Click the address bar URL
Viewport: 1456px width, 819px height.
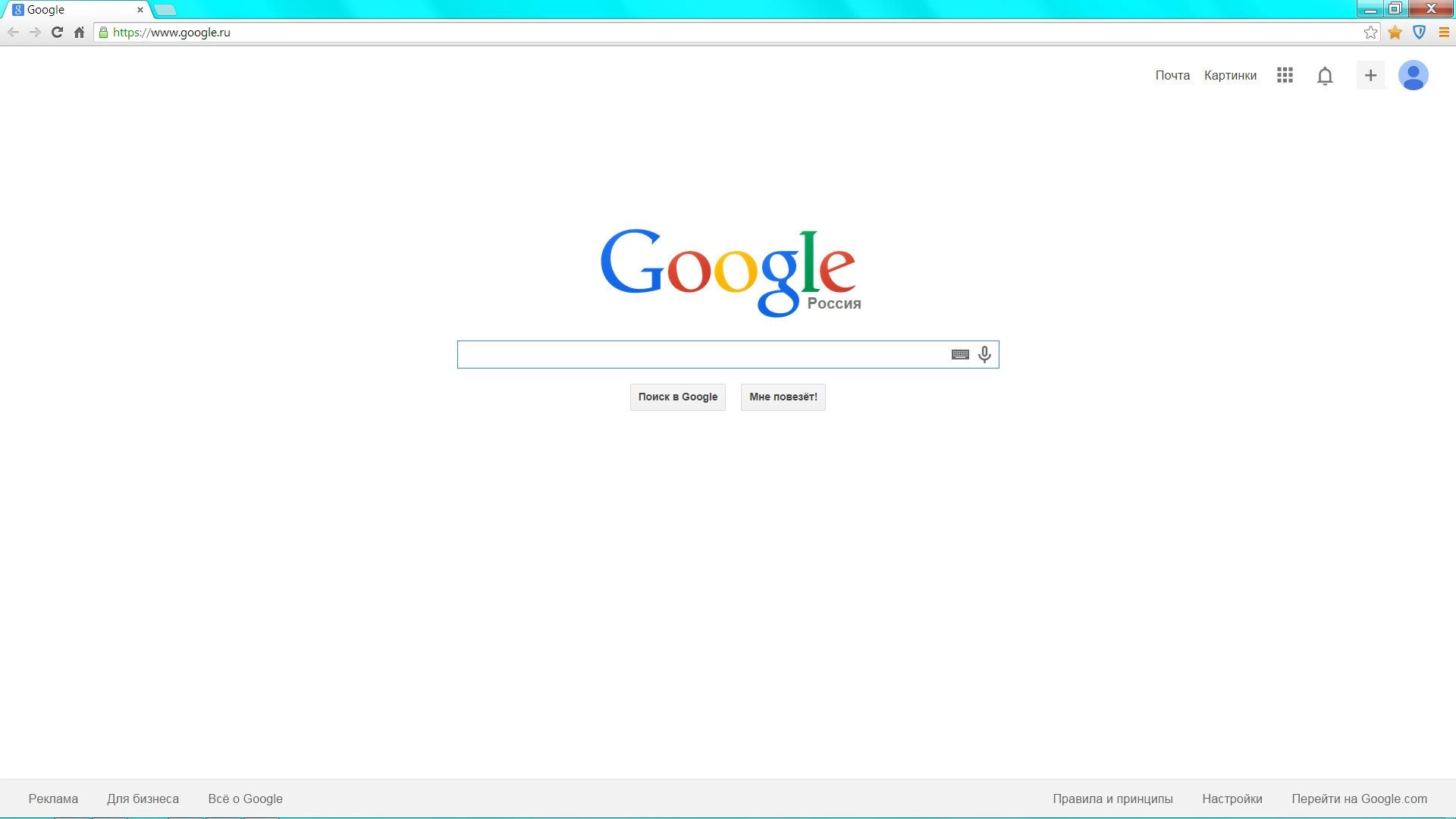tap(171, 33)
